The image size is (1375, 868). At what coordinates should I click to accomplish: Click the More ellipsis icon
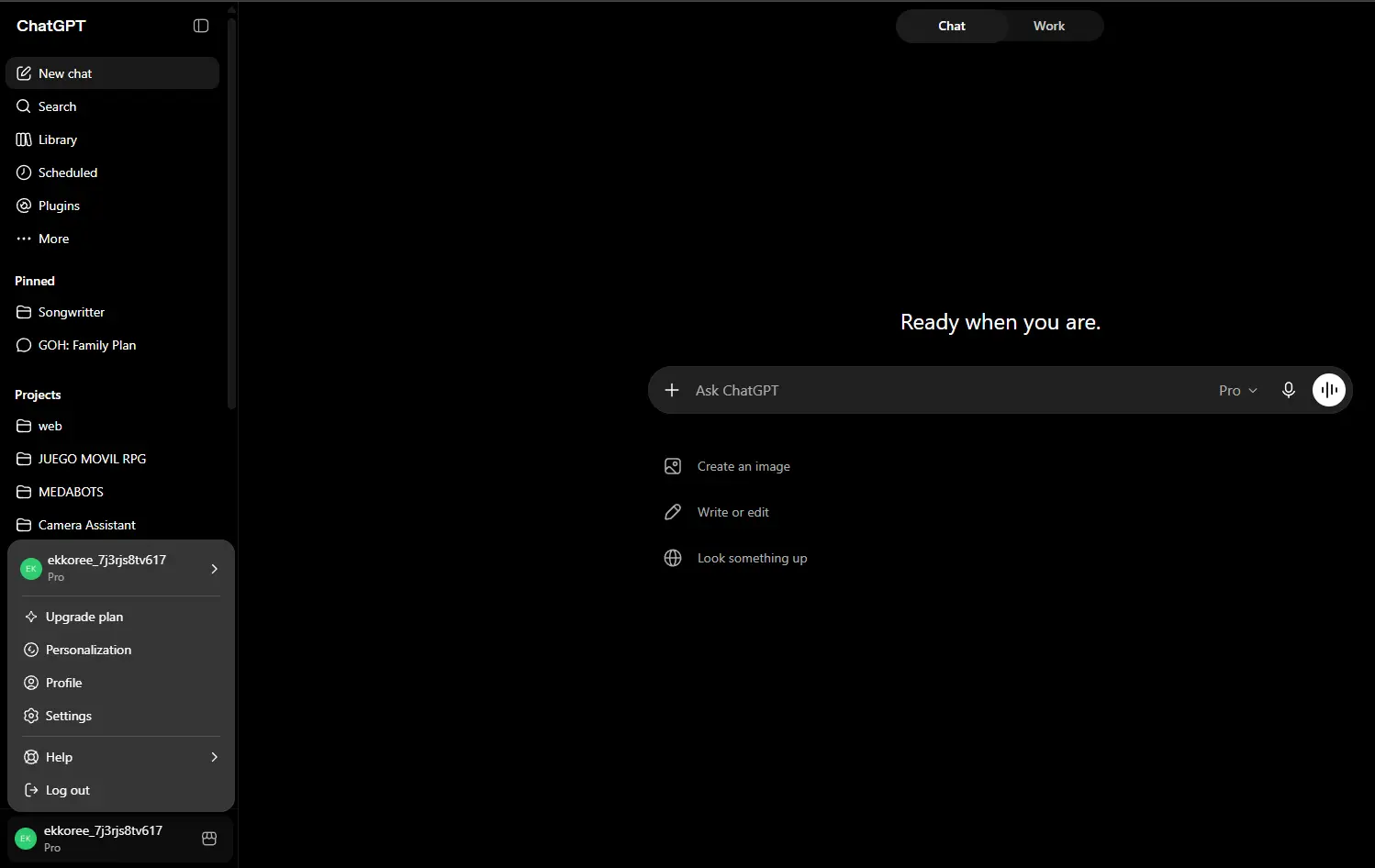[24, 239]
